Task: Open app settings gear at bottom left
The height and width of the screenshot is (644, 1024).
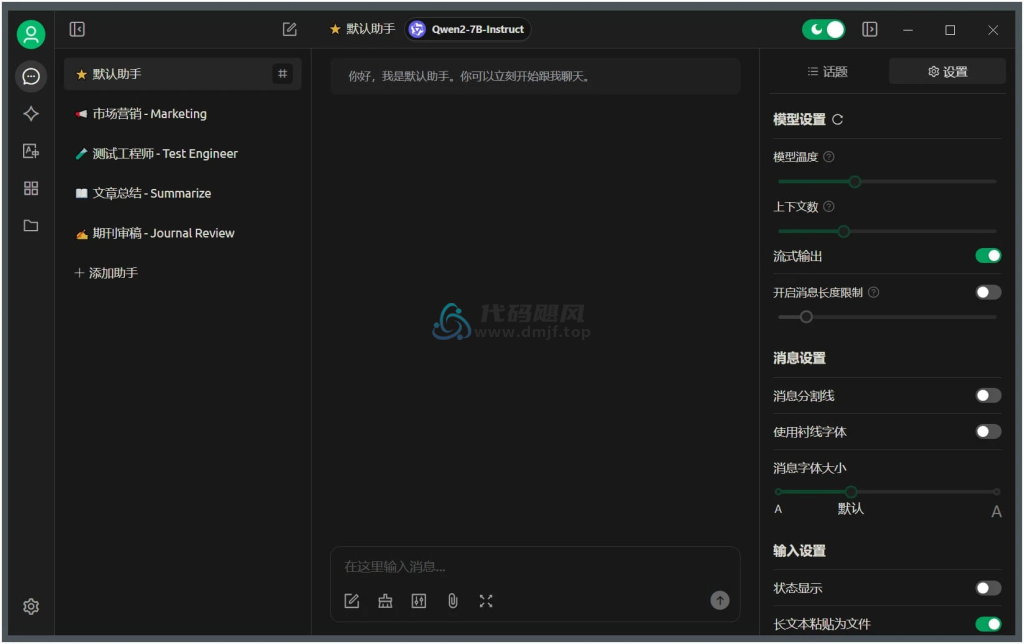Action: (x=31, y=606)
